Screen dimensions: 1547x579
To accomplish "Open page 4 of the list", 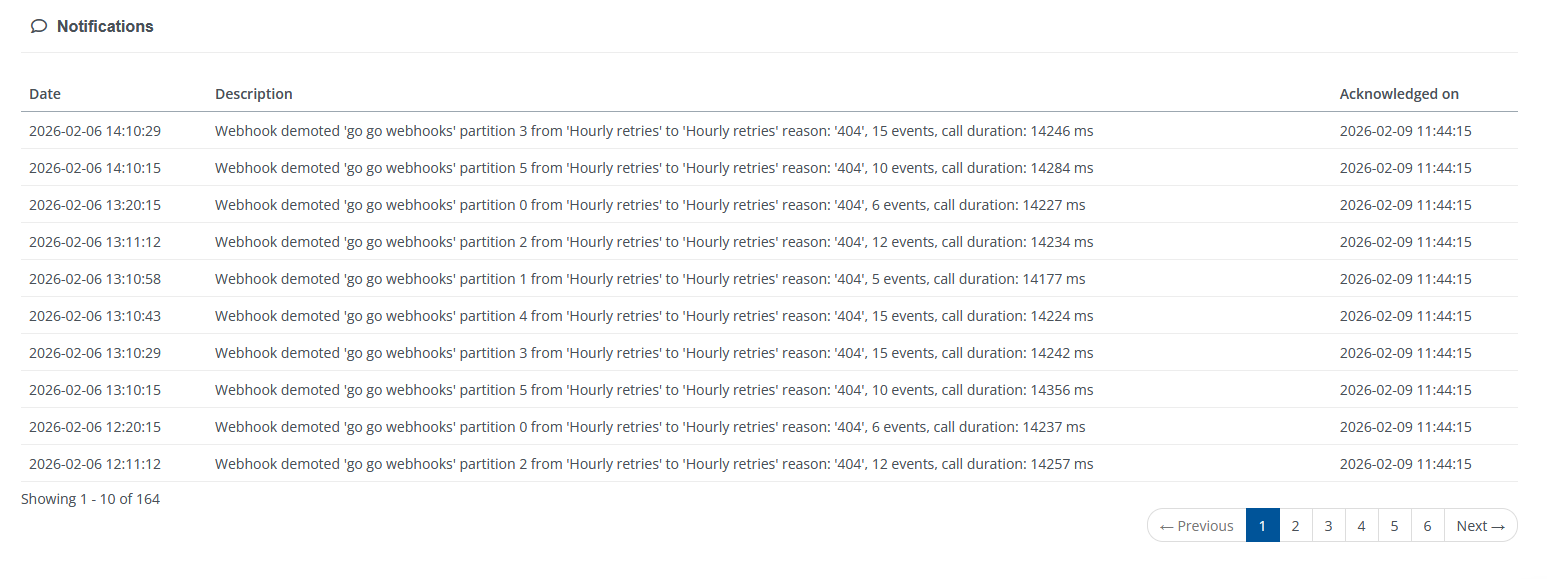I will click(1361, 526).
